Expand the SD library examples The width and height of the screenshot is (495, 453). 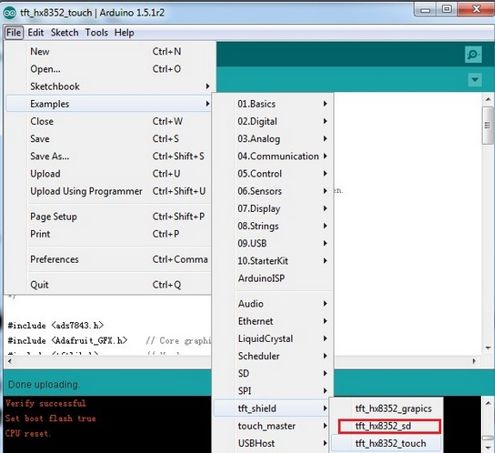click(273, 373)
